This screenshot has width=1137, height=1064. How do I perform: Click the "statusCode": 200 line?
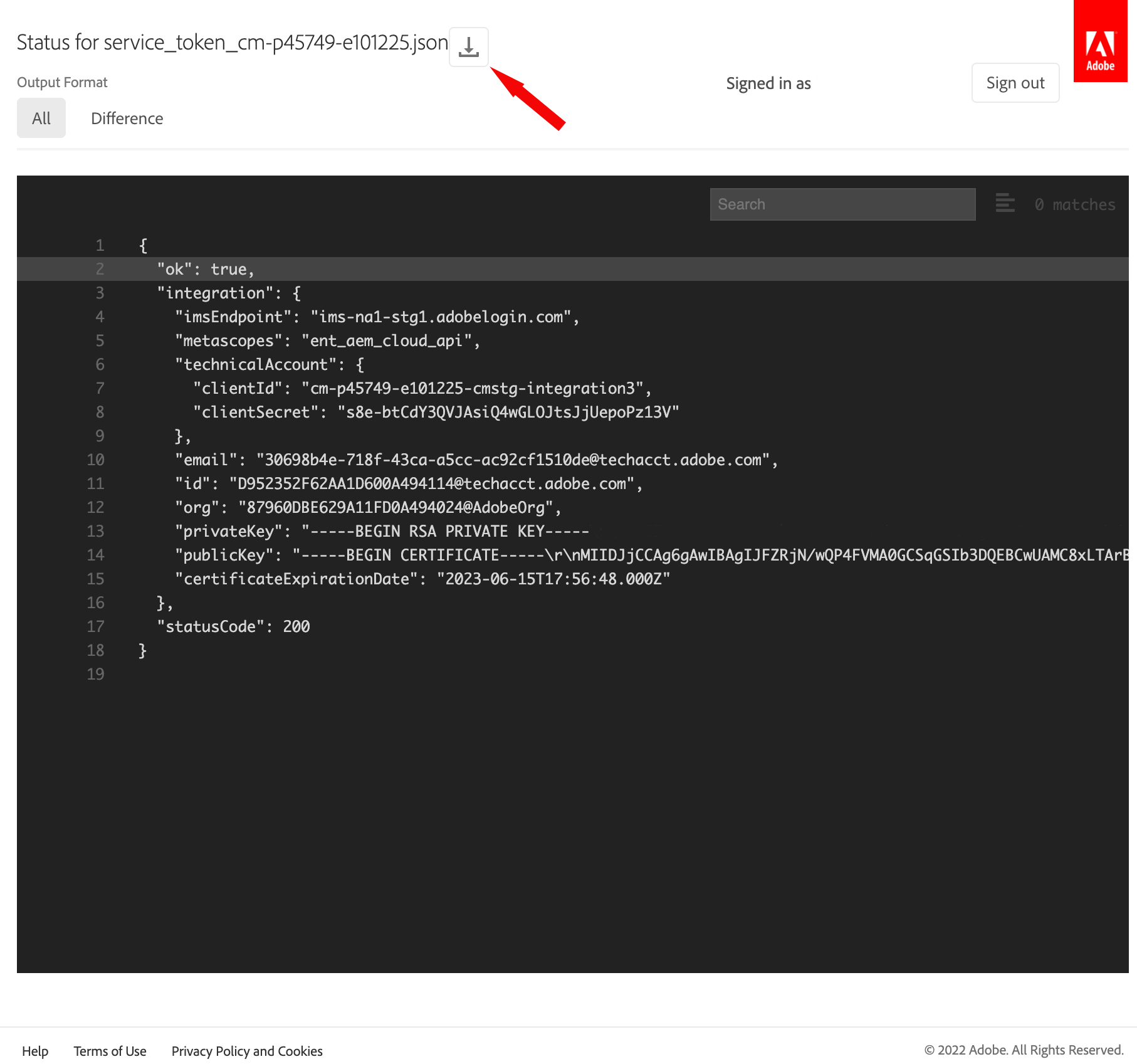[x=233, y=626]
